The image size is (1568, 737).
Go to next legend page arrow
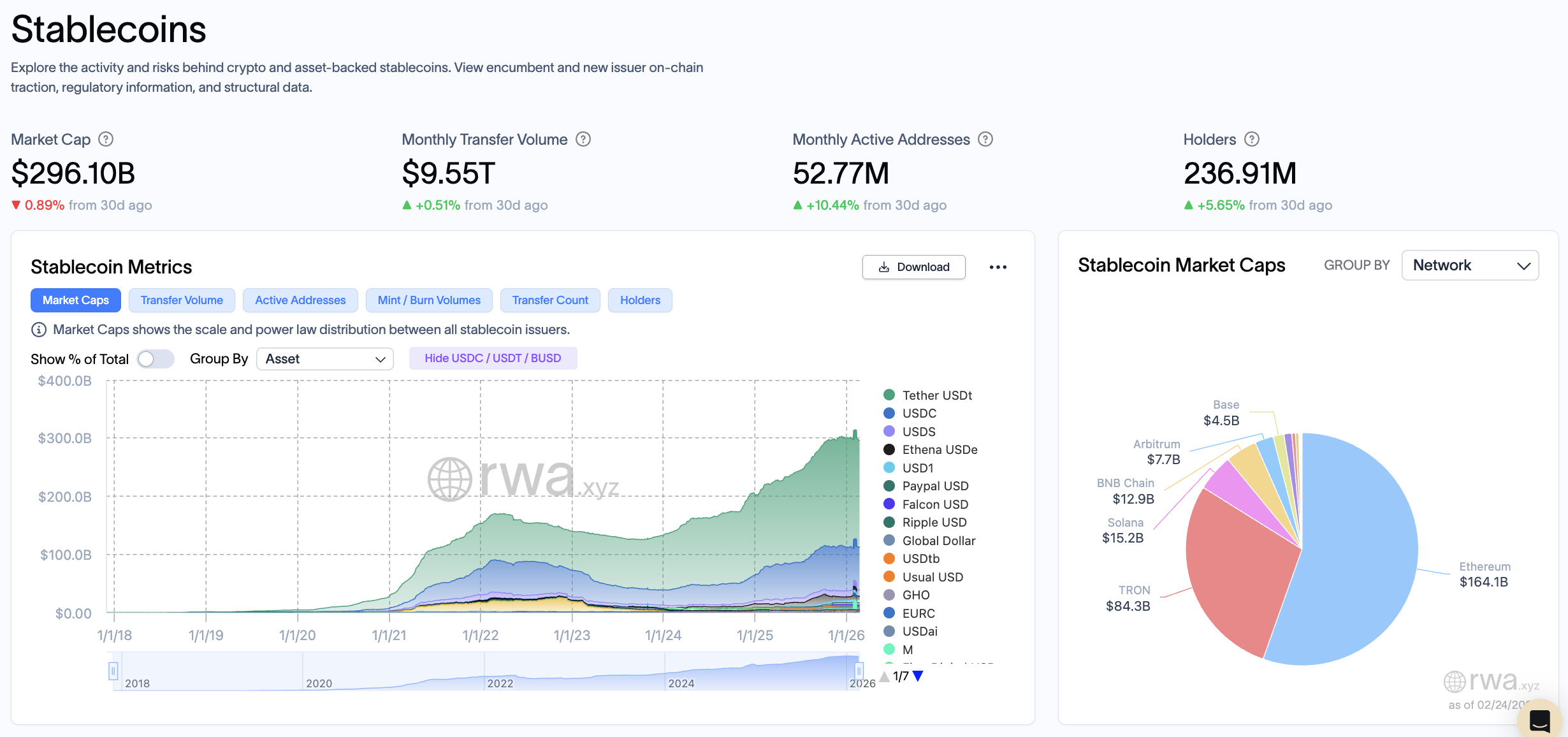(x=918, y=676)
